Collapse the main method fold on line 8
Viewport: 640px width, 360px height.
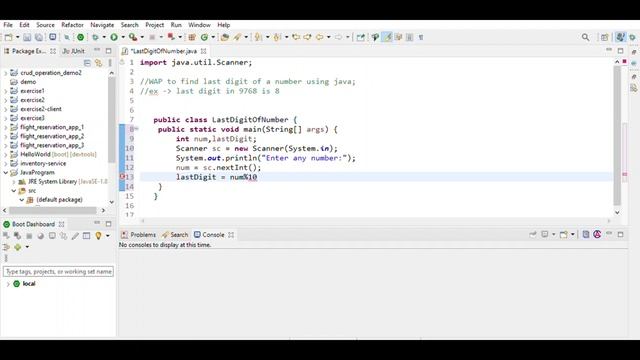137,129
